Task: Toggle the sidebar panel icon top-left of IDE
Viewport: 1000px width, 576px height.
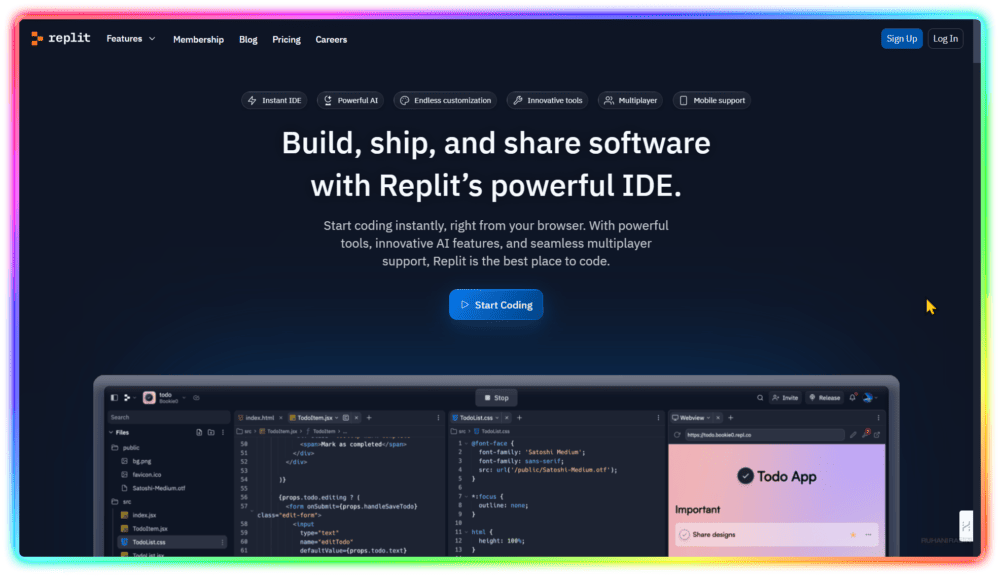Action: click(113, 397)
